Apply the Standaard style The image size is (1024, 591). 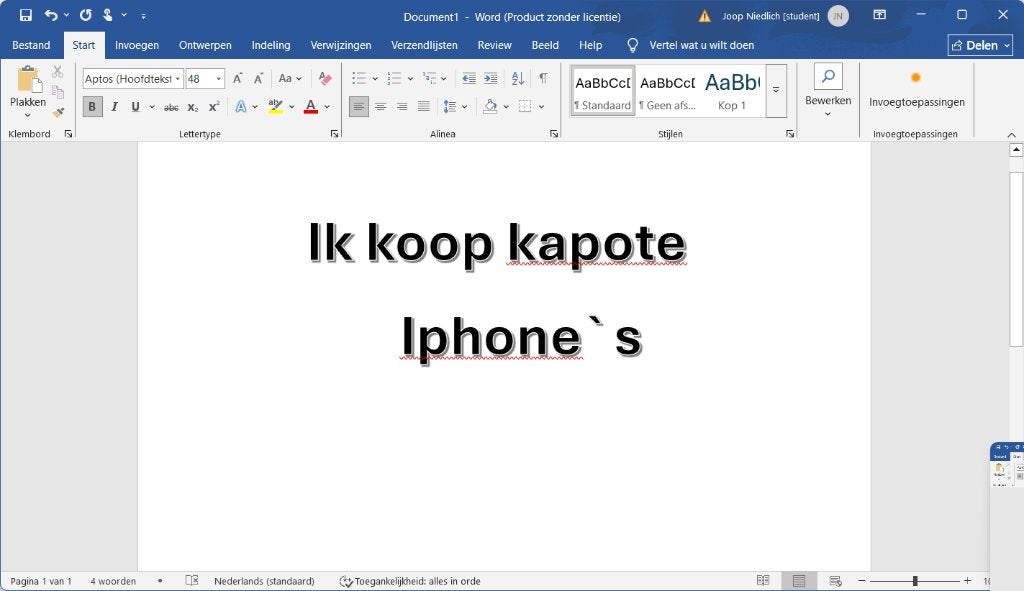[x=603, y=91]
